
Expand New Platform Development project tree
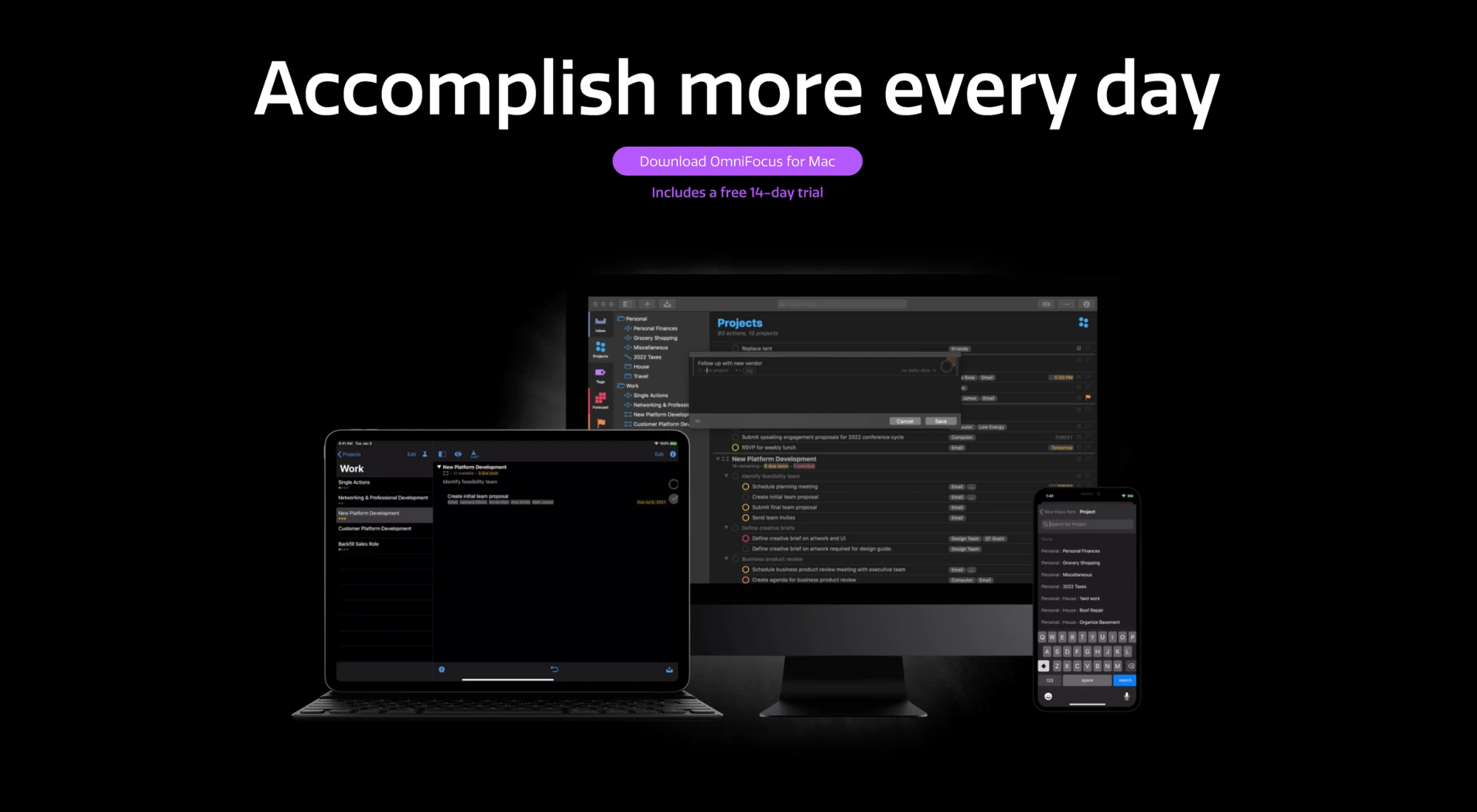pyautogui.click(x=718, y=458)
